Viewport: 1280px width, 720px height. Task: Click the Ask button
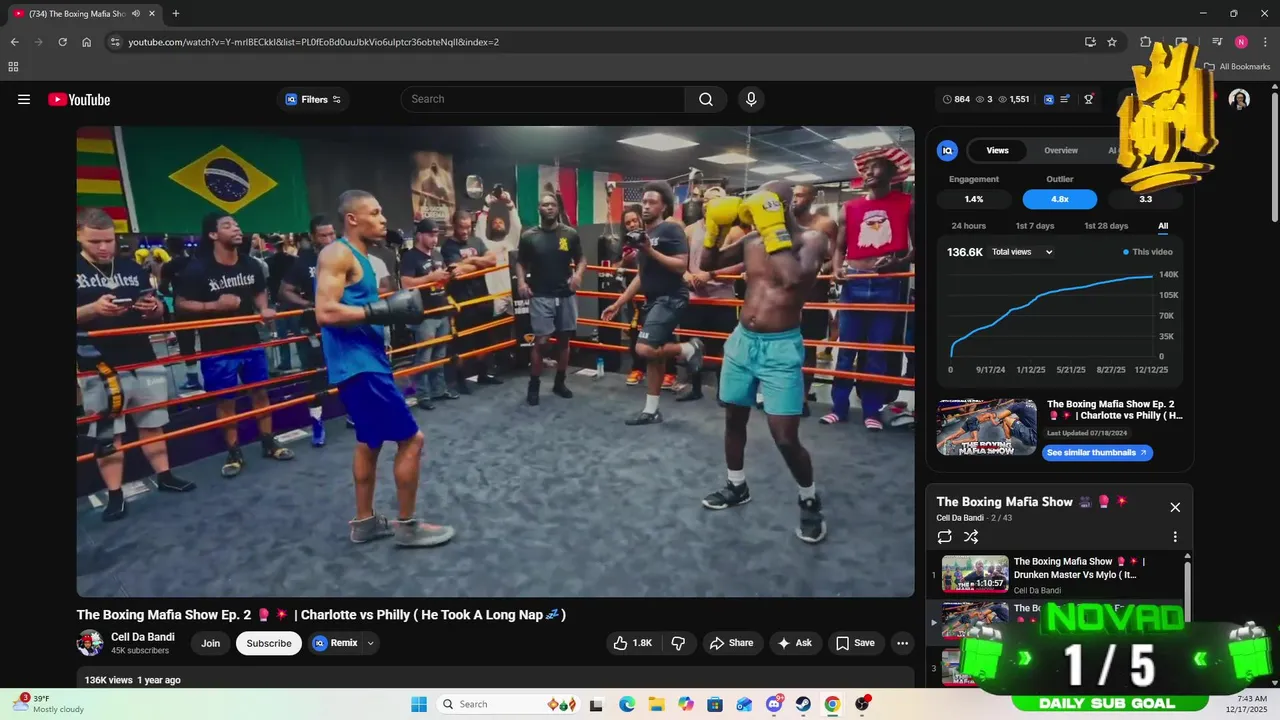[794, 643]
